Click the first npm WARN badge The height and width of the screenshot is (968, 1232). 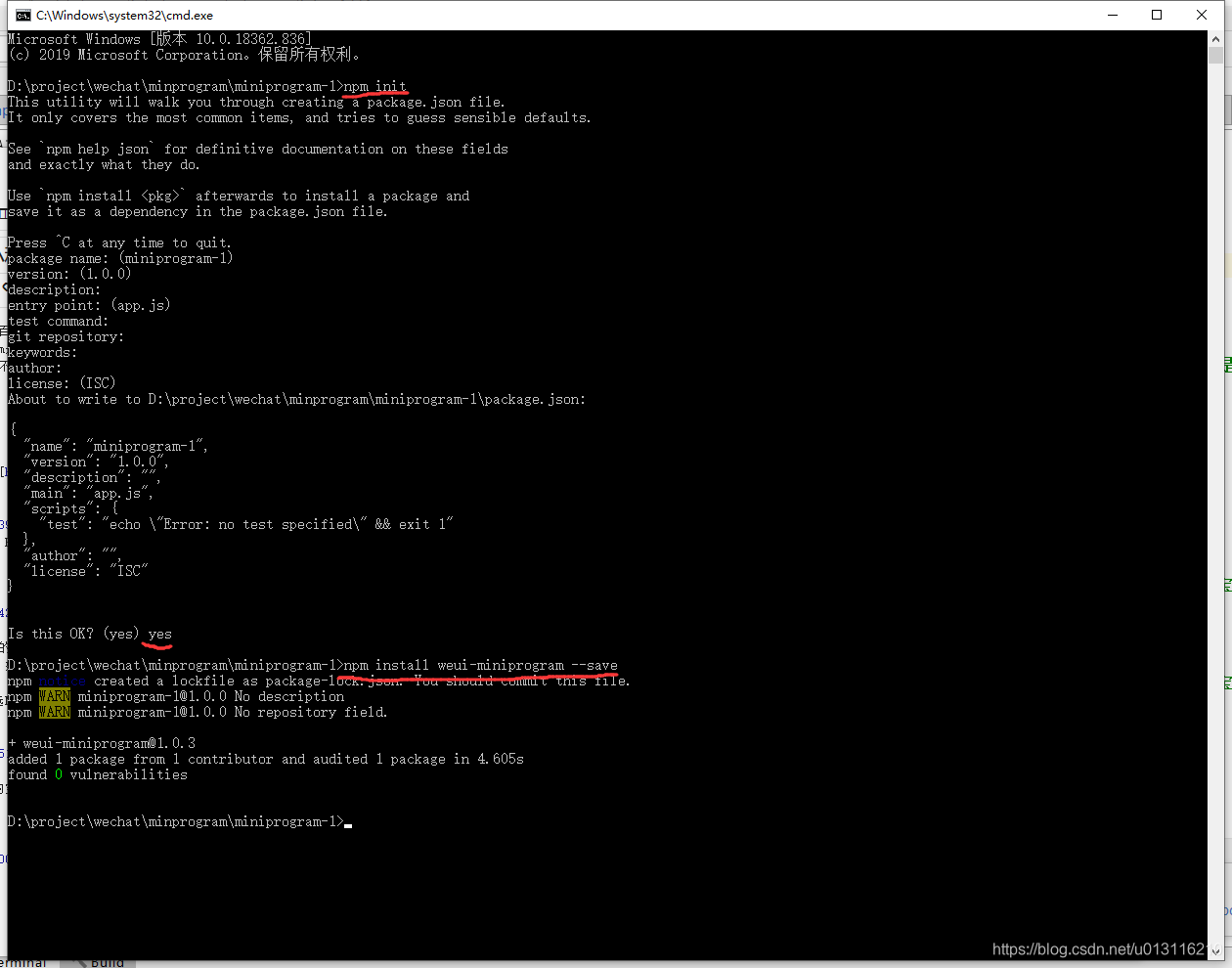tap(55, 696)
